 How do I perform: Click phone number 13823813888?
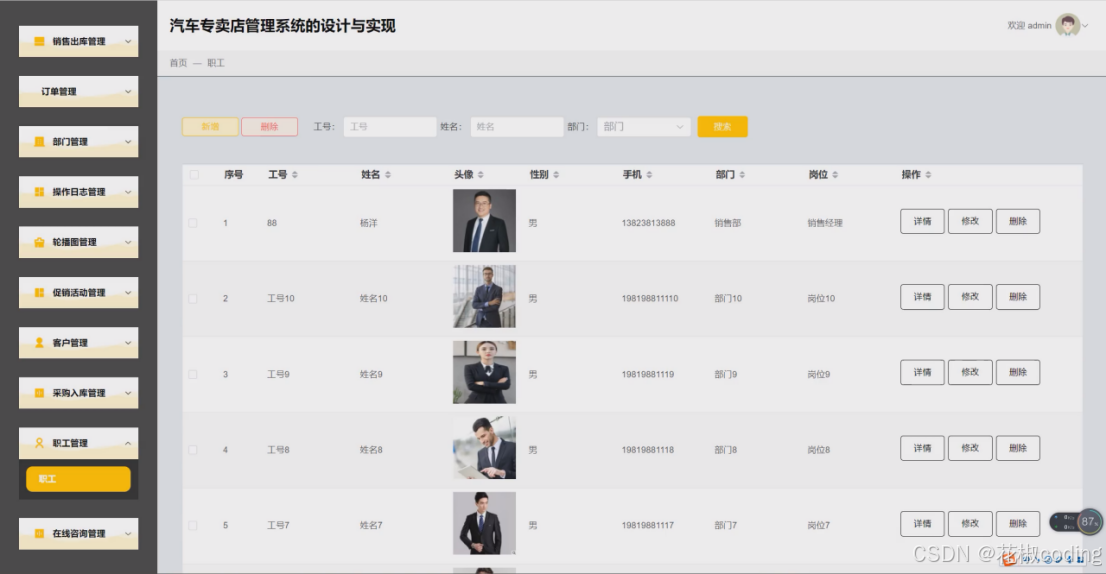click(x=648, y=223)
